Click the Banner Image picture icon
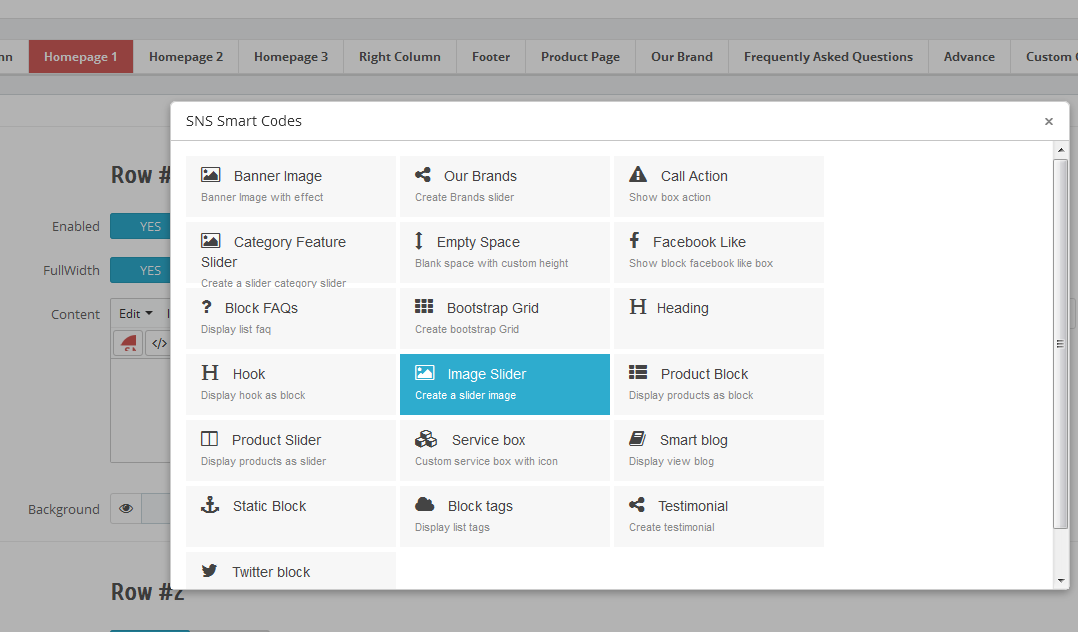Image resolution: width=1078 pixels, height=632 pixels. click(210, 175)
